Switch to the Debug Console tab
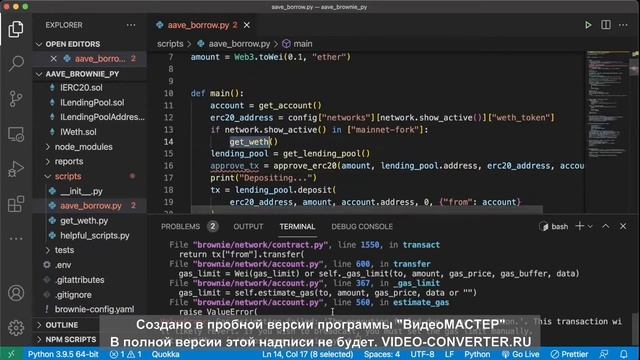Viewport: 640px width, 360px height. coord(362,227)
